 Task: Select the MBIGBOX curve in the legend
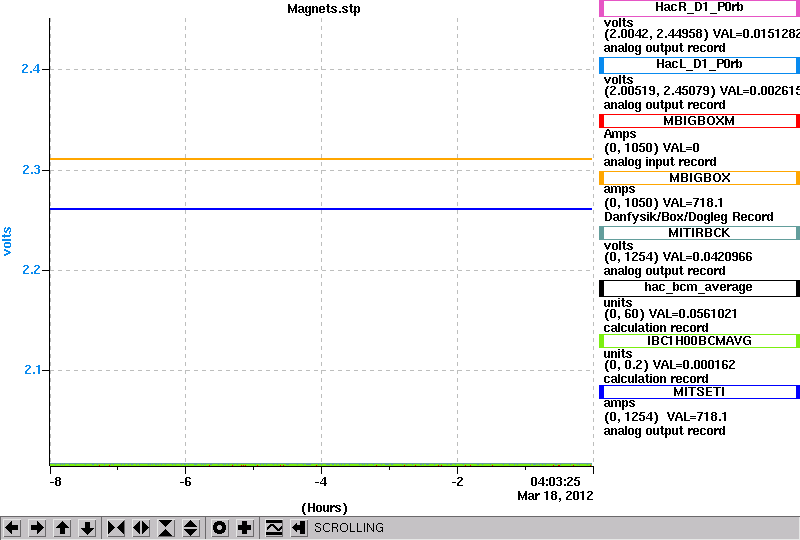point(699,178)
